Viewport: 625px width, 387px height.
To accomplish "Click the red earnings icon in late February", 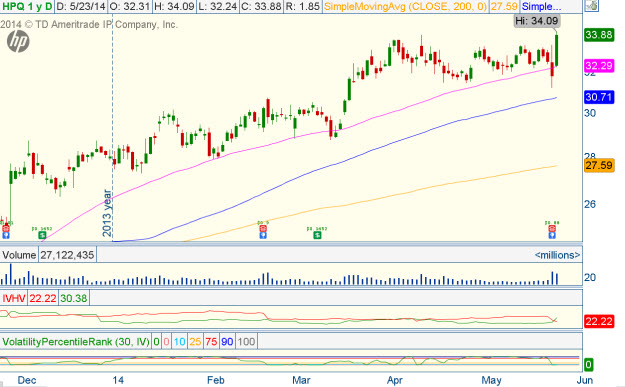I will point(263,228).
